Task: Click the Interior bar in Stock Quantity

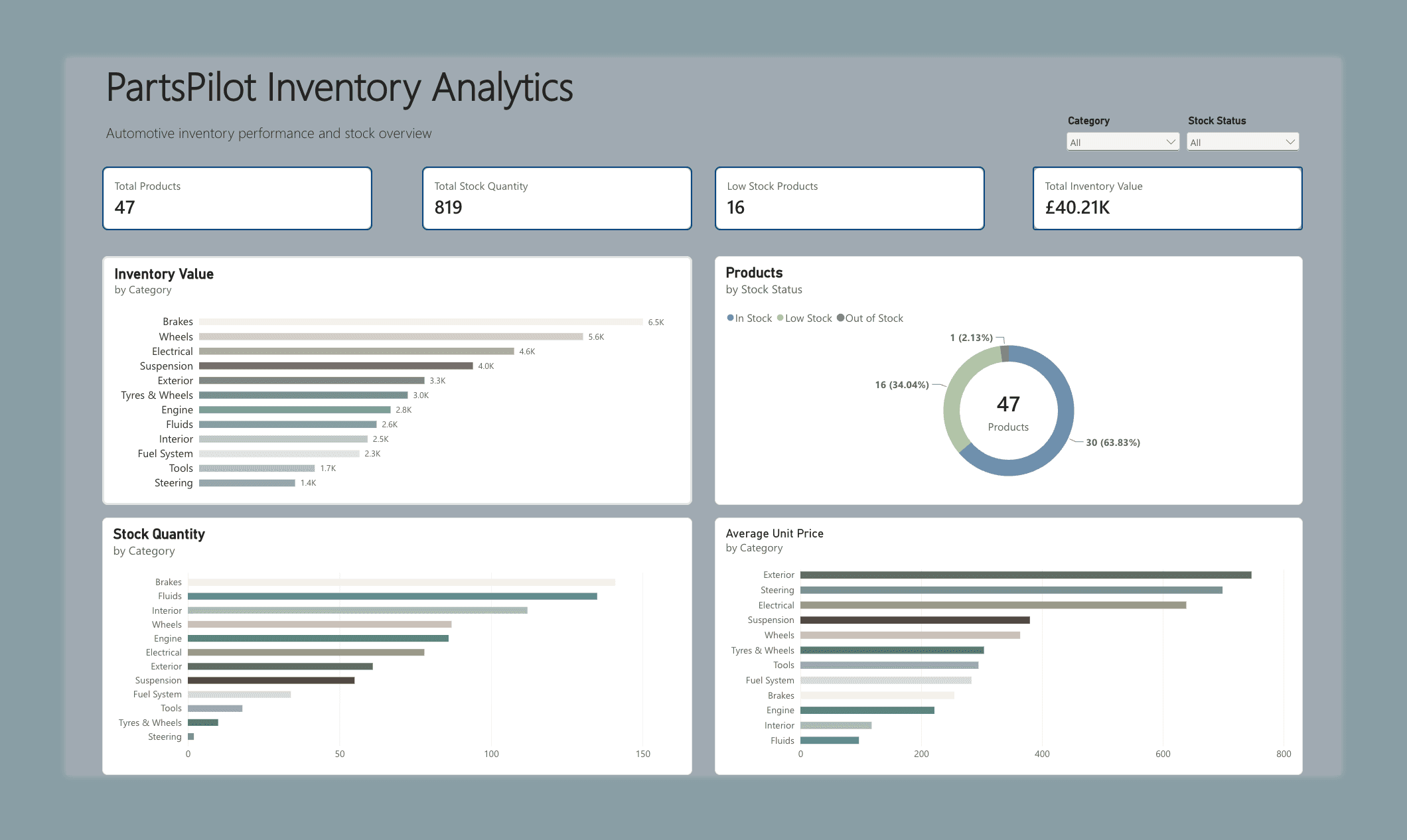Action: [x=358, y=610]
